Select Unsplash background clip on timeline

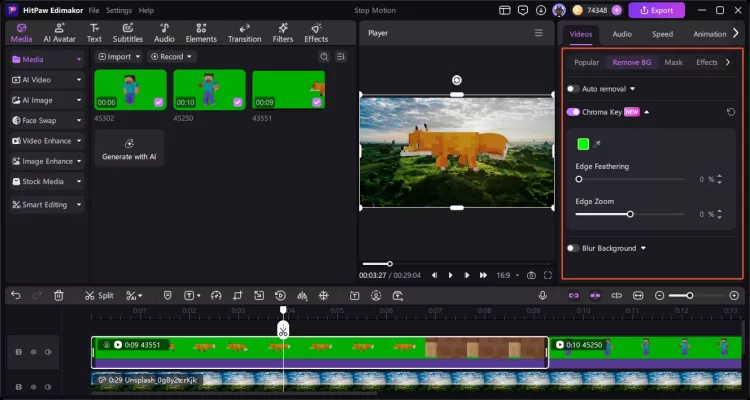coord(416,380)
